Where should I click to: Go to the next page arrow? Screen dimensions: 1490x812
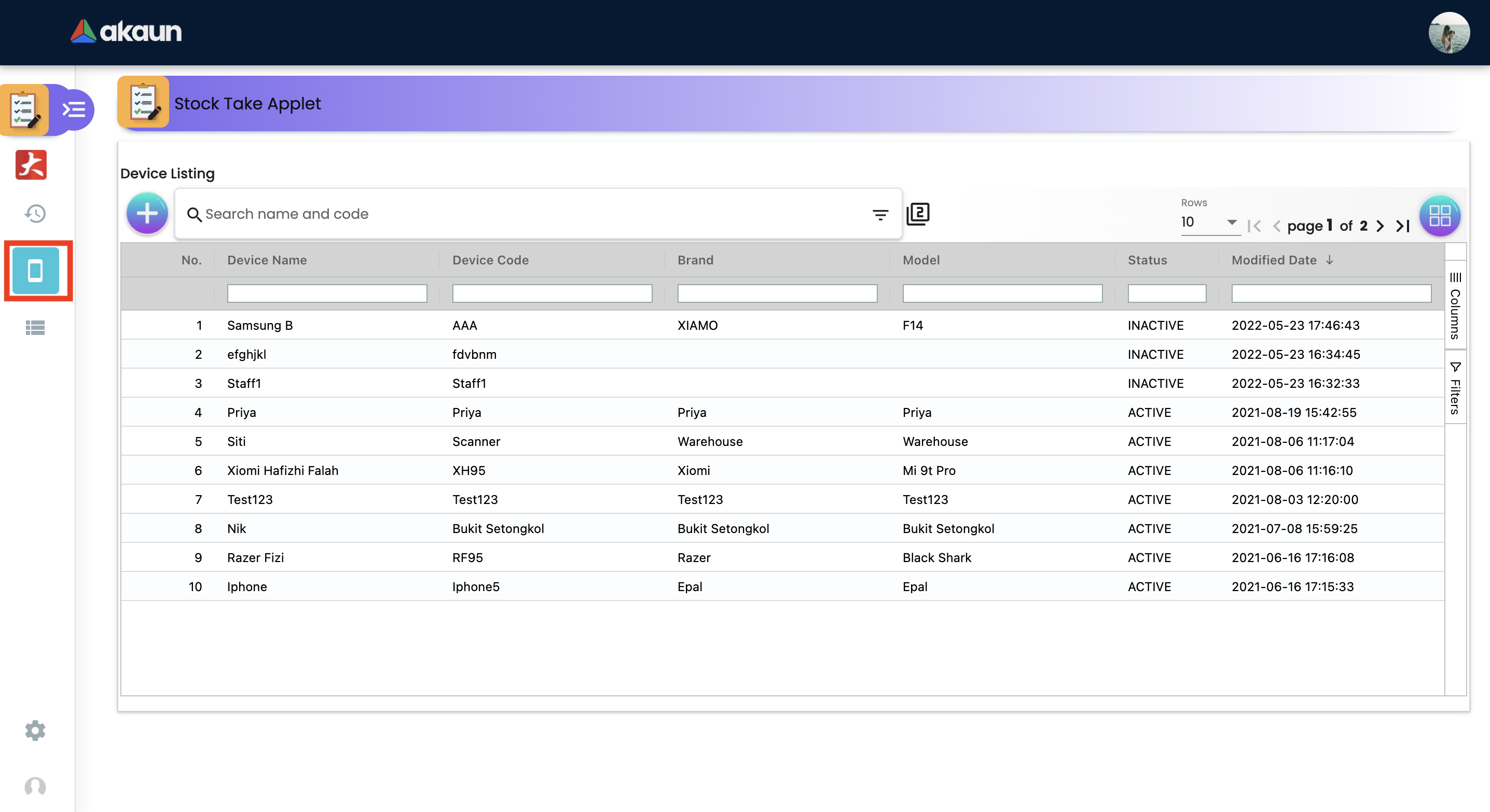pos(1381,226)
